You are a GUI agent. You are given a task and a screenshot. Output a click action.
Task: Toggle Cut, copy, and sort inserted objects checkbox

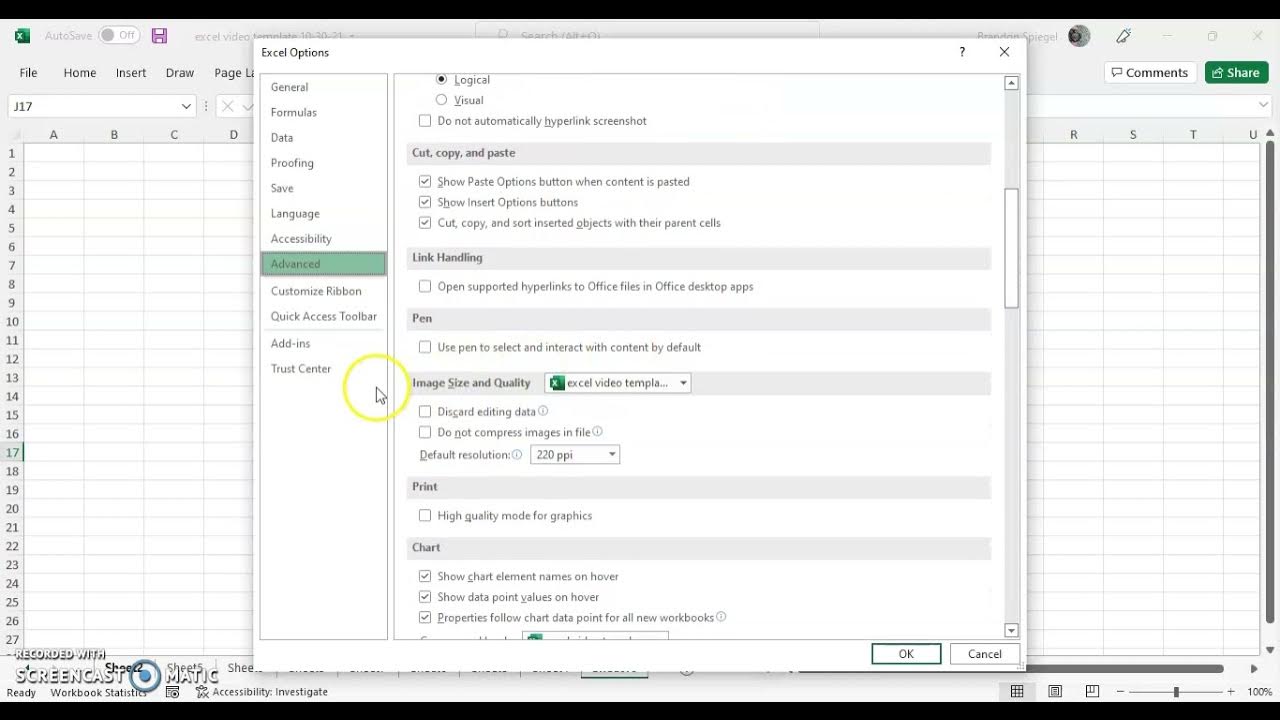[x=425, y=223]
